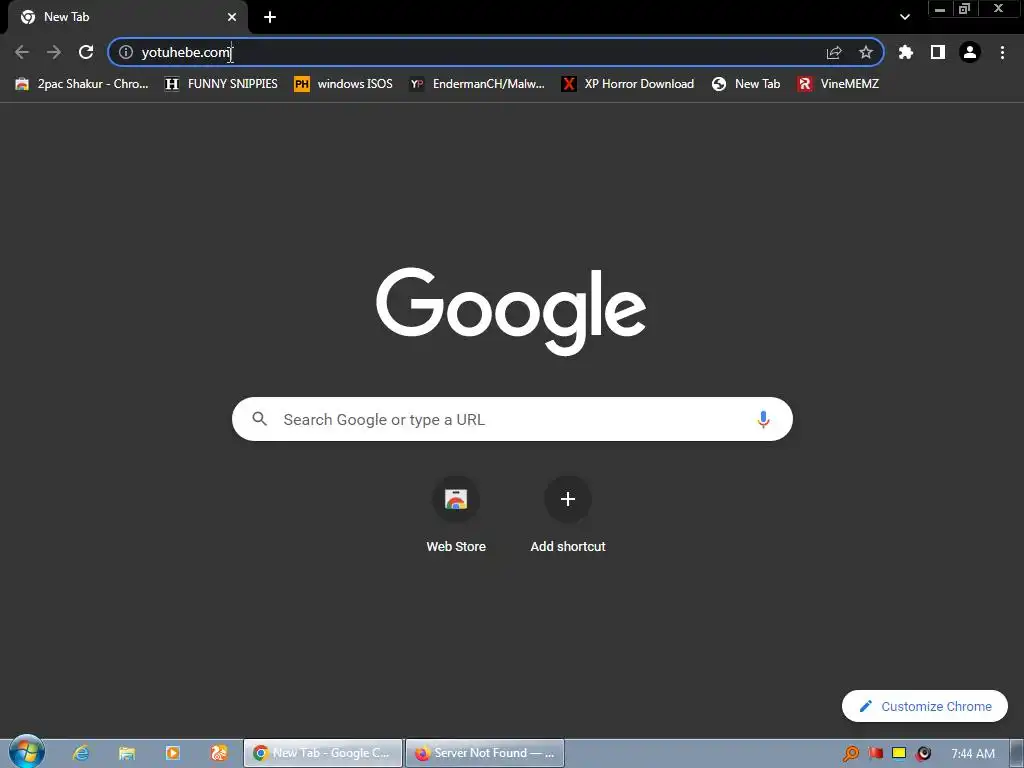Open the FUNNY SNIPPIES bookmark
This screenshot has height=768, width=1024.
click(221, 84)
